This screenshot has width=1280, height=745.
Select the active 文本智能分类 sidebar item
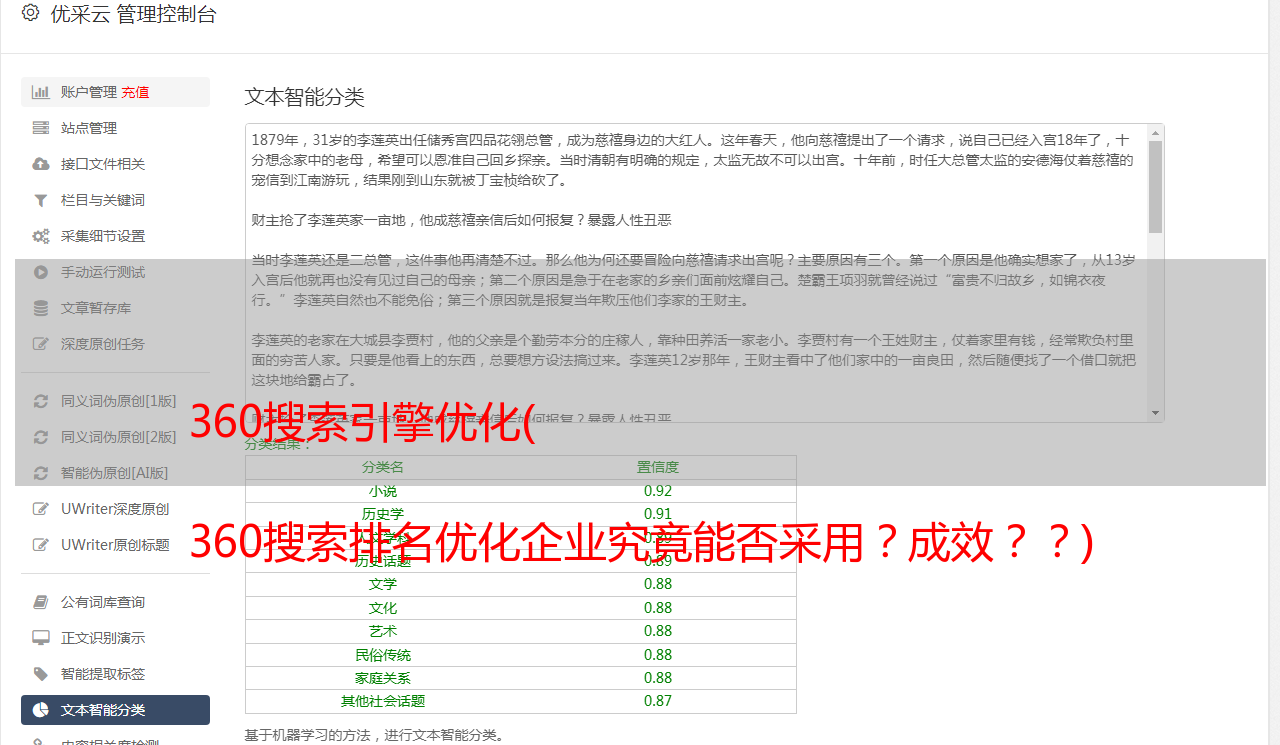[115, 710]
